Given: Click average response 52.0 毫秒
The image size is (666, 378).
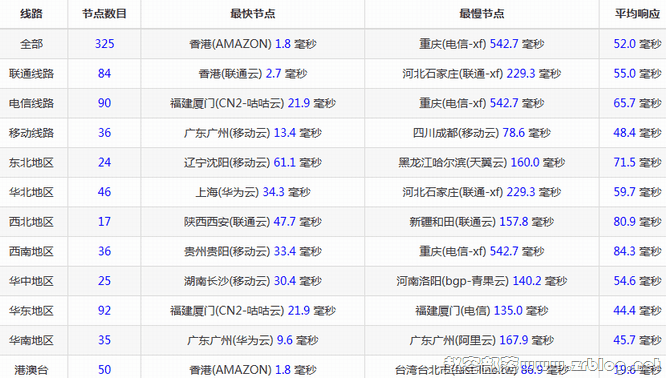Looking at the screenshot, I should pyautogui.click(x=638, y=44).
